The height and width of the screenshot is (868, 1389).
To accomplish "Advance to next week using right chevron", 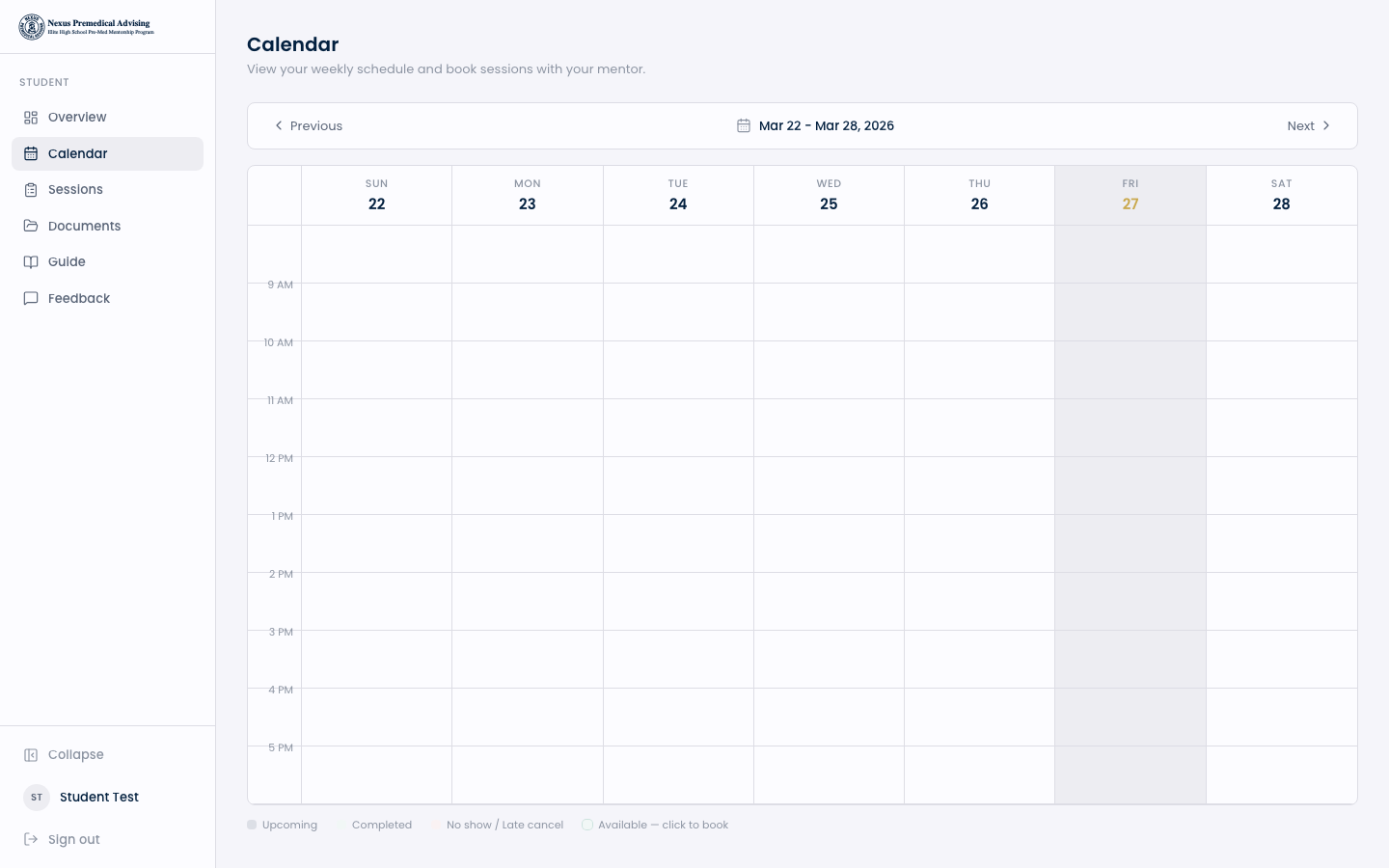I will pyautogui.click(x=1326, y=126).
